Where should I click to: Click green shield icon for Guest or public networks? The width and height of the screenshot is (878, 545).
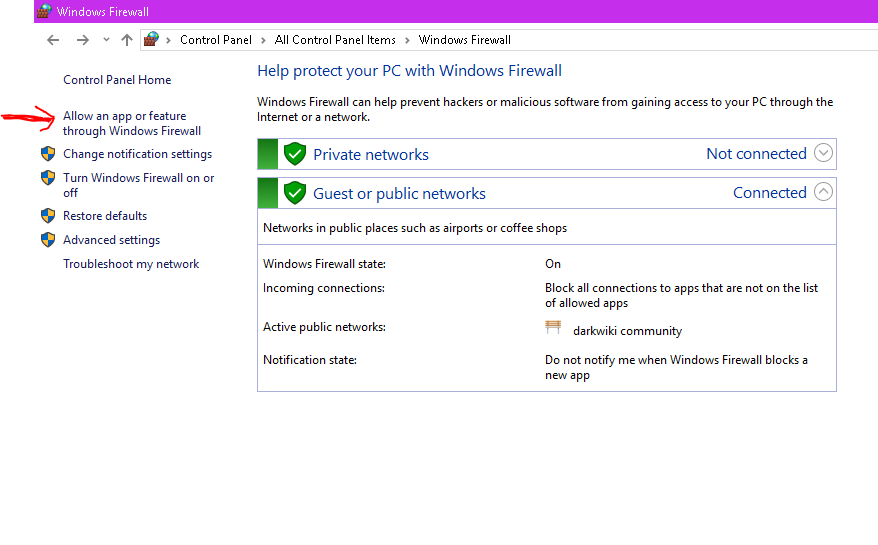[x=295, y=193]
